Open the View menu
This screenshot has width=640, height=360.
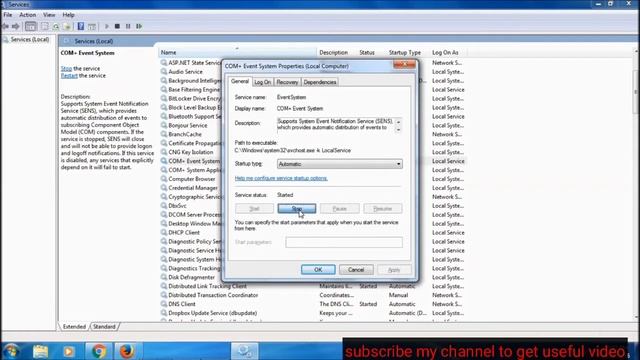(x=49, y=15)
